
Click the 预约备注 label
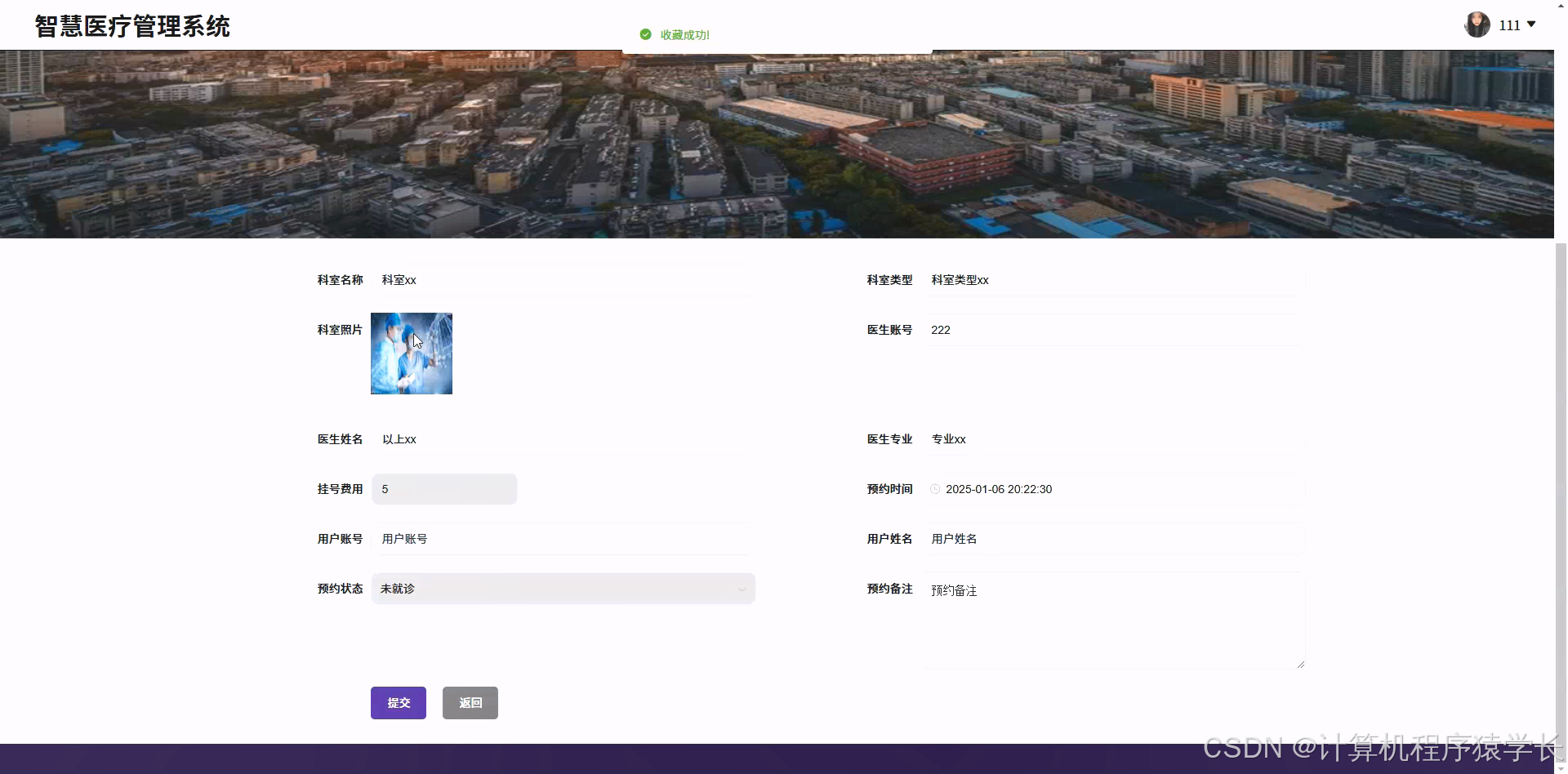pos(889,589)
